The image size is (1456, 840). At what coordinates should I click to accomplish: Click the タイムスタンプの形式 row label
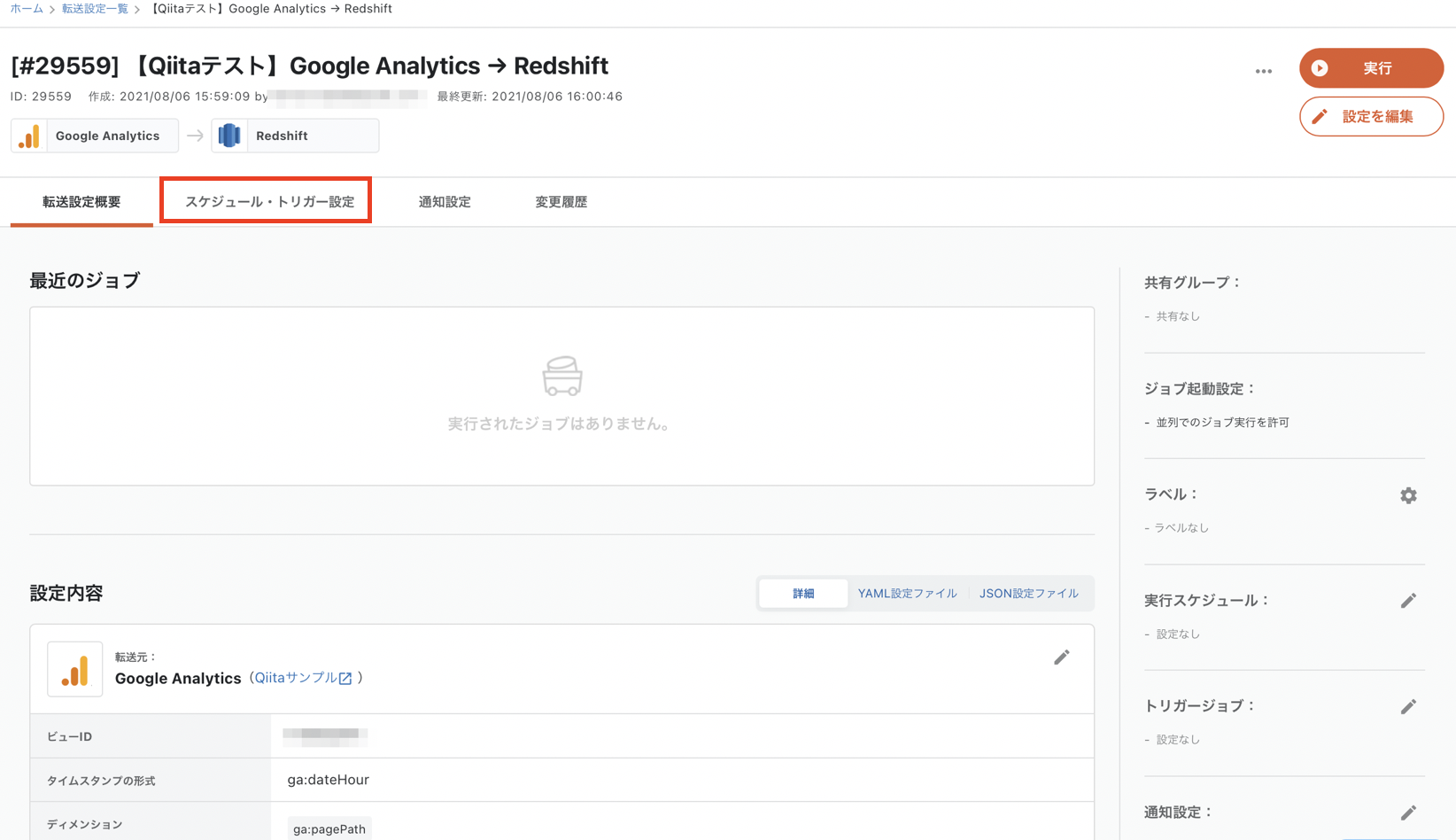tap(101, 781)
